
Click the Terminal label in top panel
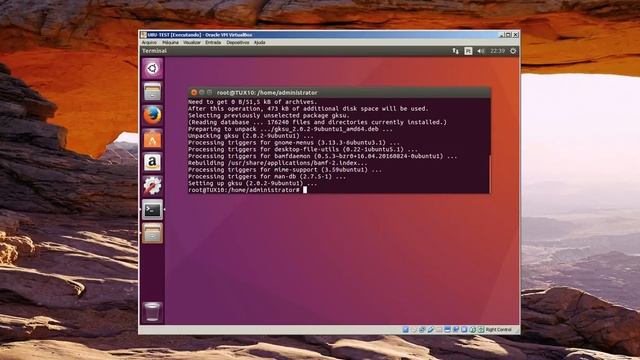tap(154, 51)
